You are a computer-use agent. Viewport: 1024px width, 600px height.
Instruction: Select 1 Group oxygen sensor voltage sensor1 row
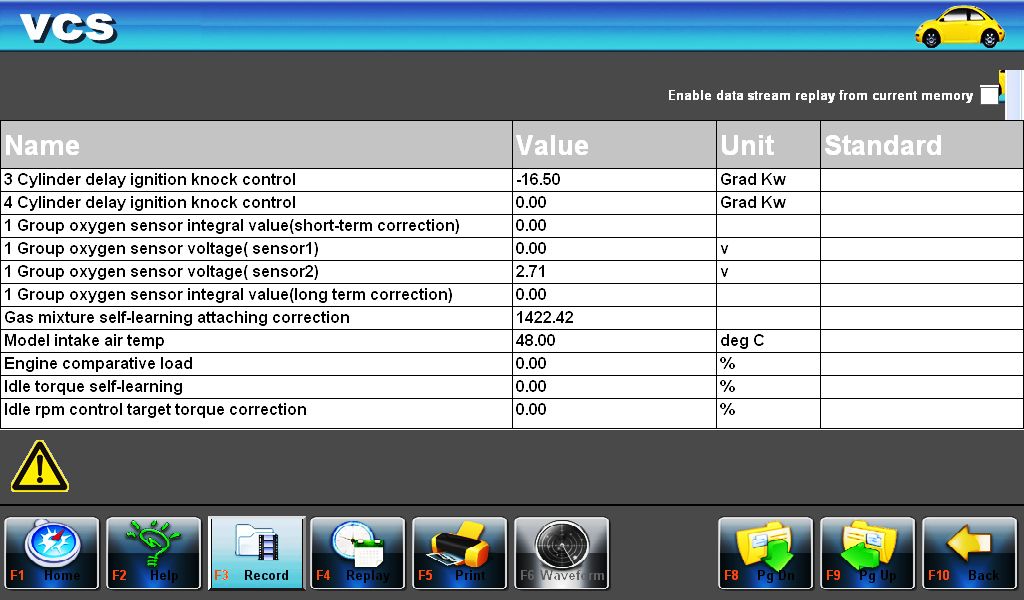(x=512, y=249)
